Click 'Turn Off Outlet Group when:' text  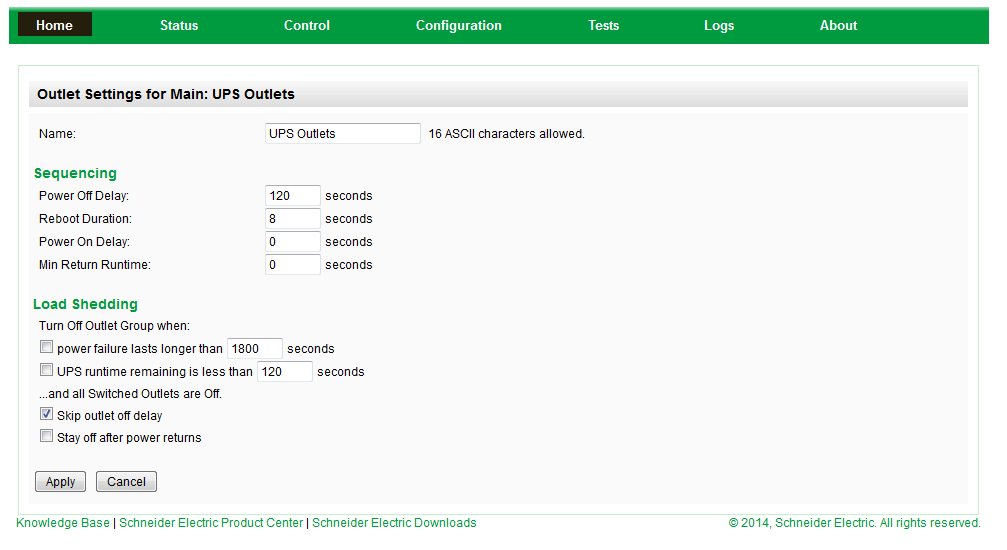pos(114,326)
